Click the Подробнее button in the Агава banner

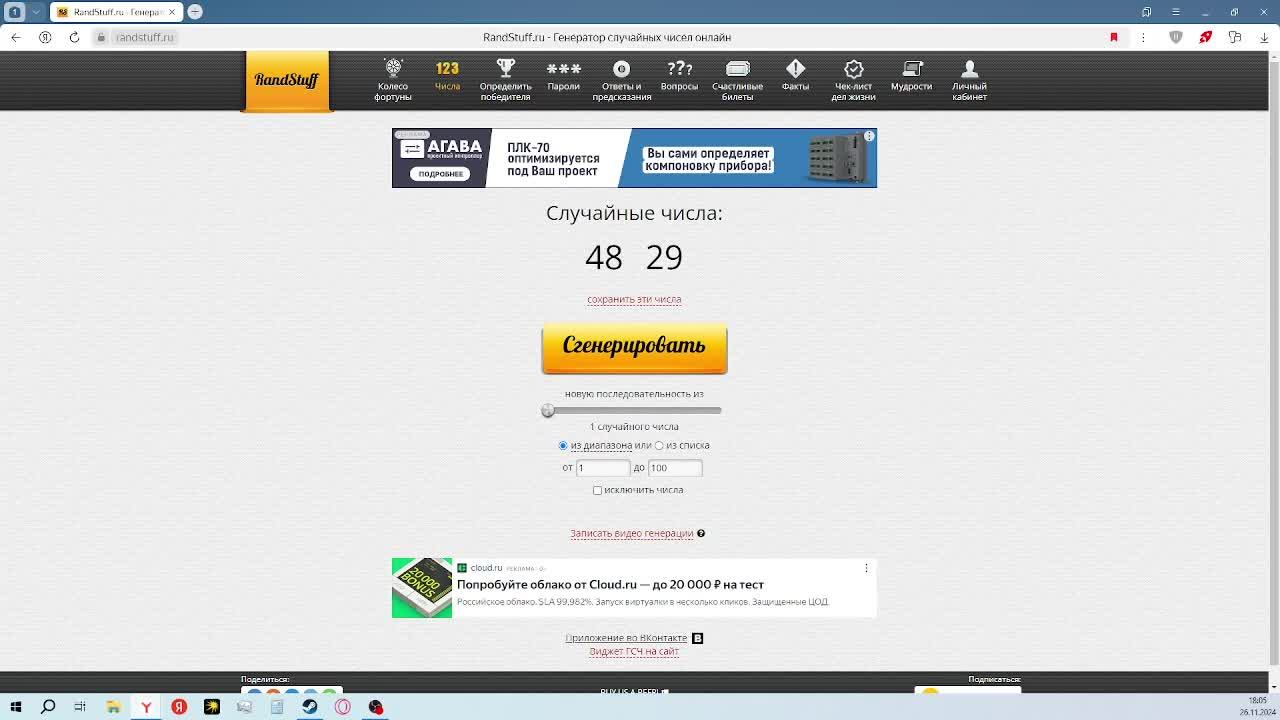pos(441,174)
